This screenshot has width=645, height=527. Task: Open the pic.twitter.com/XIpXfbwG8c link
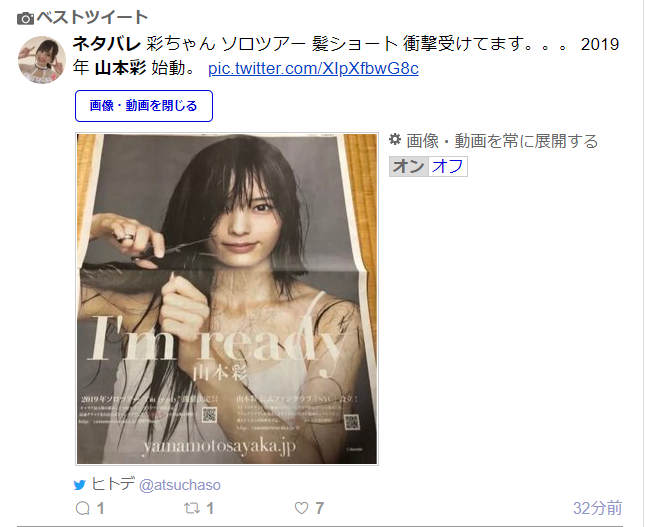point(313,68)
